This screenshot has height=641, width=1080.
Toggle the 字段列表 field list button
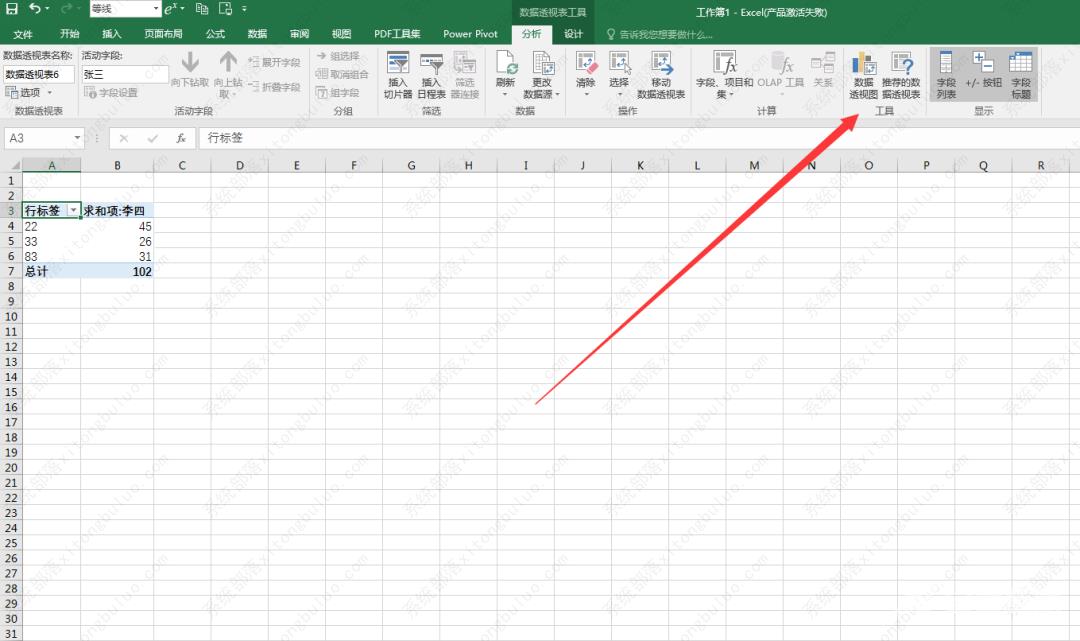946,74
